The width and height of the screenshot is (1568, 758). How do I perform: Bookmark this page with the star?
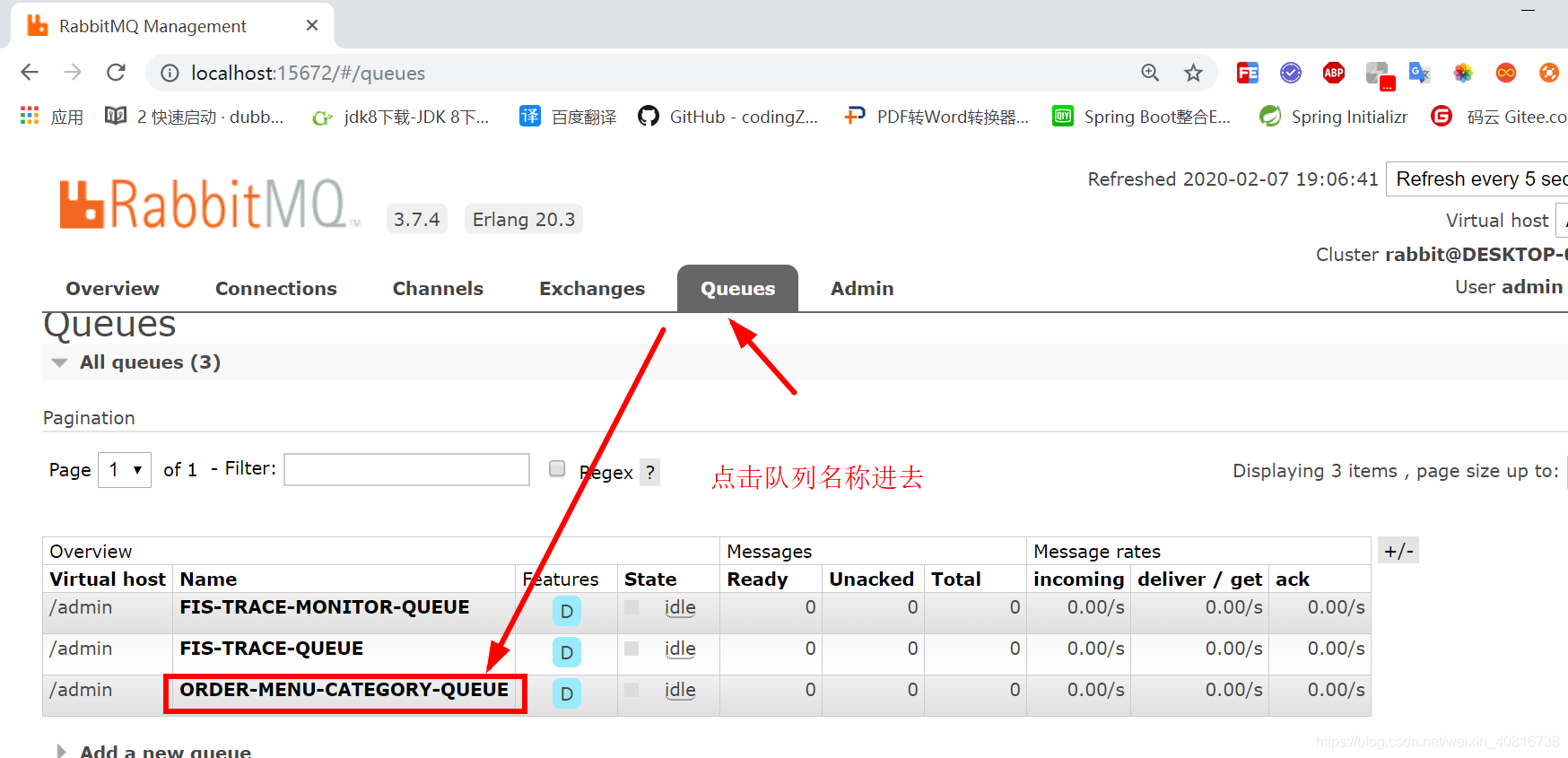tap(1193, 73)
